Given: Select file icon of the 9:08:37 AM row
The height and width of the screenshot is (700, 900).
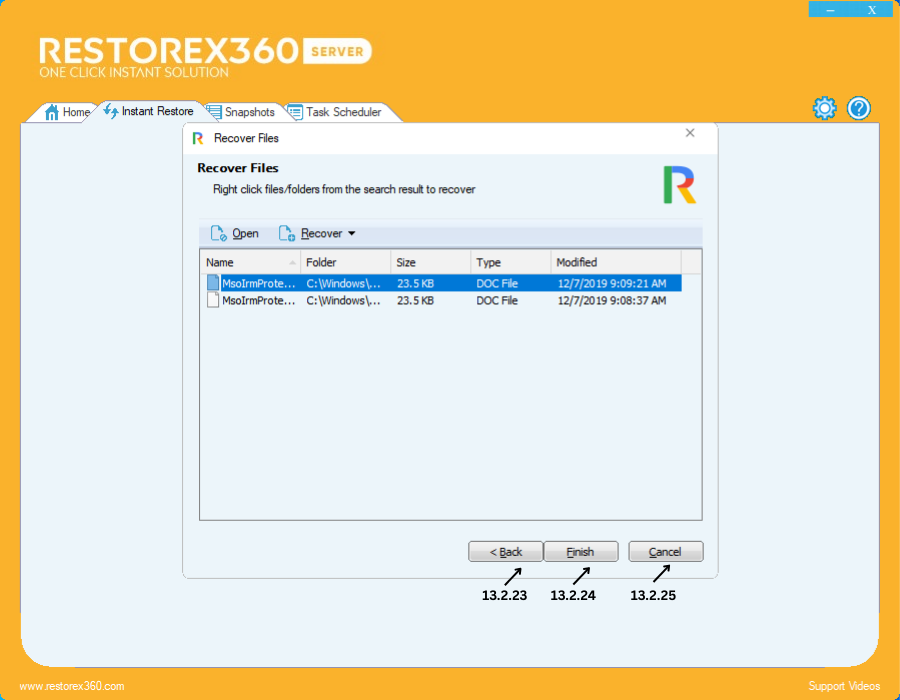Looking at the screenshot, I should coord(213,300).
